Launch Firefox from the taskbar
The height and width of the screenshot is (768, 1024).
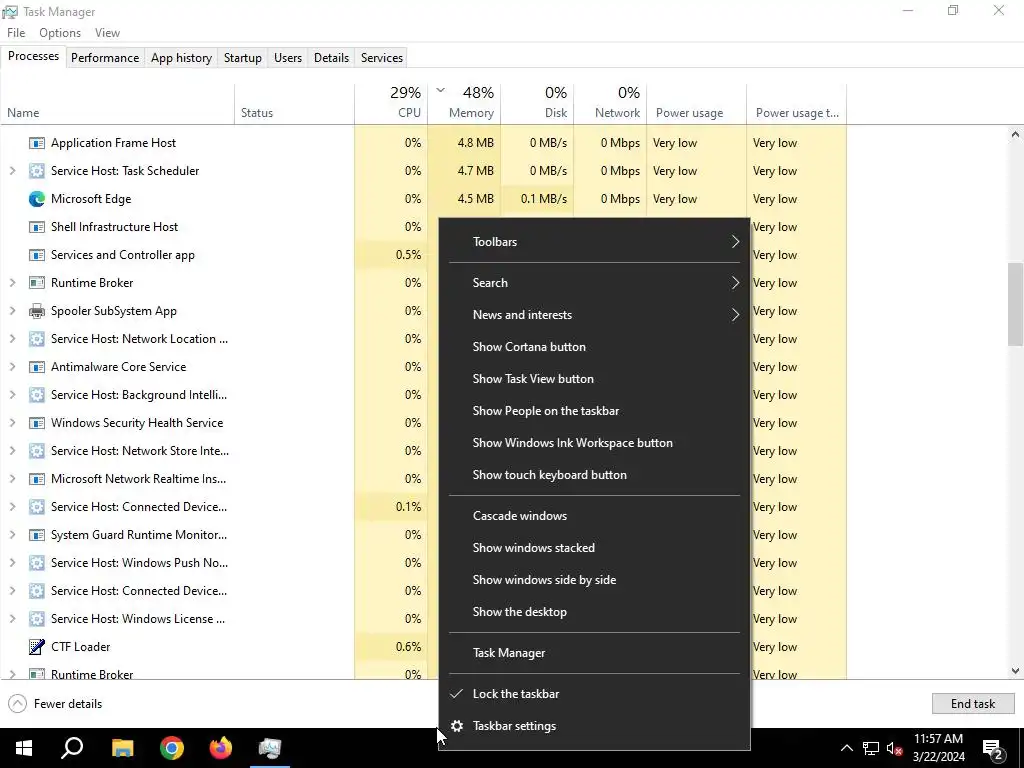[x=221, y=748]
